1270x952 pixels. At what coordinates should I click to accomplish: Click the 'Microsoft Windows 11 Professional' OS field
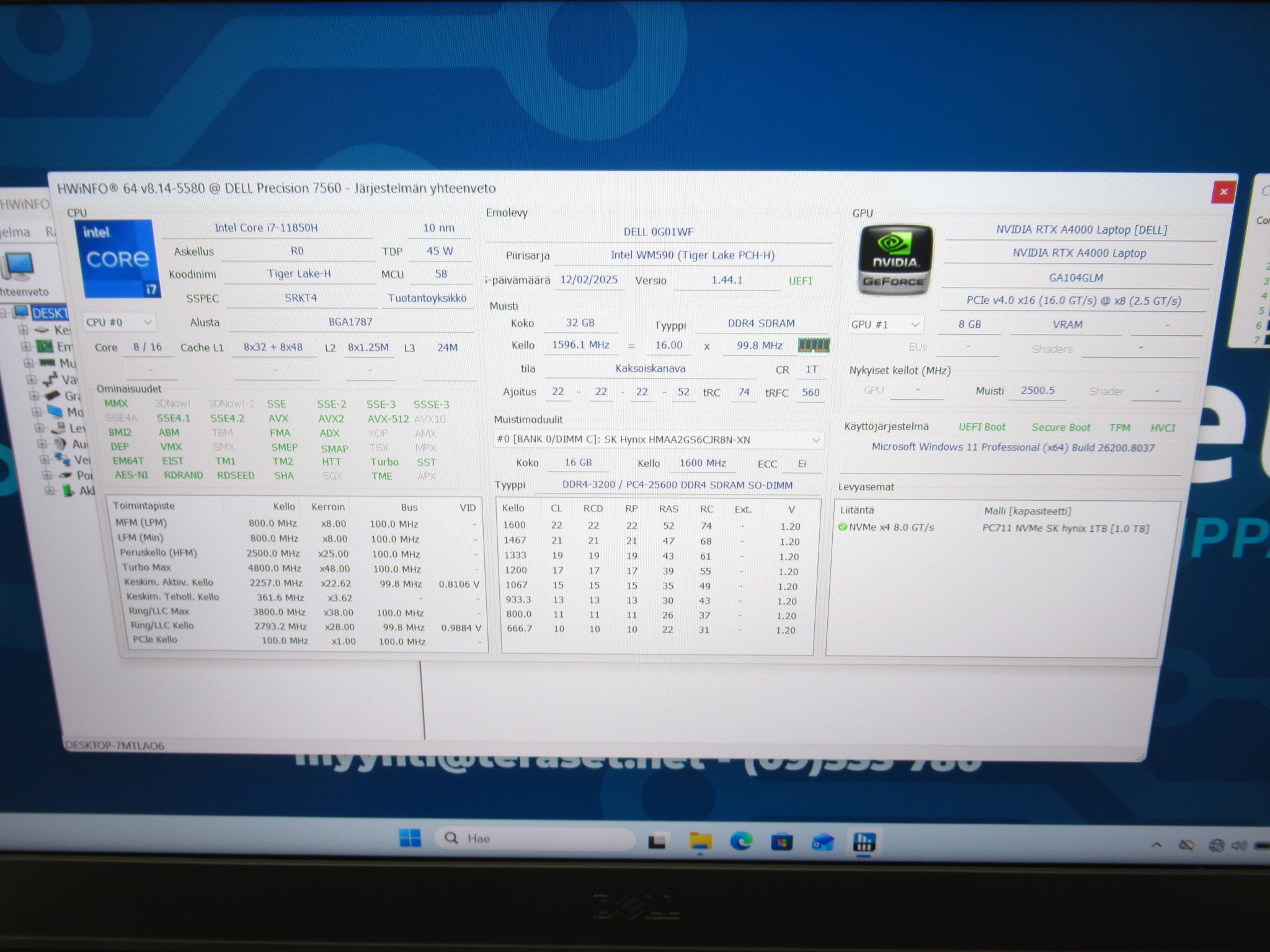tap(1013, 447)
